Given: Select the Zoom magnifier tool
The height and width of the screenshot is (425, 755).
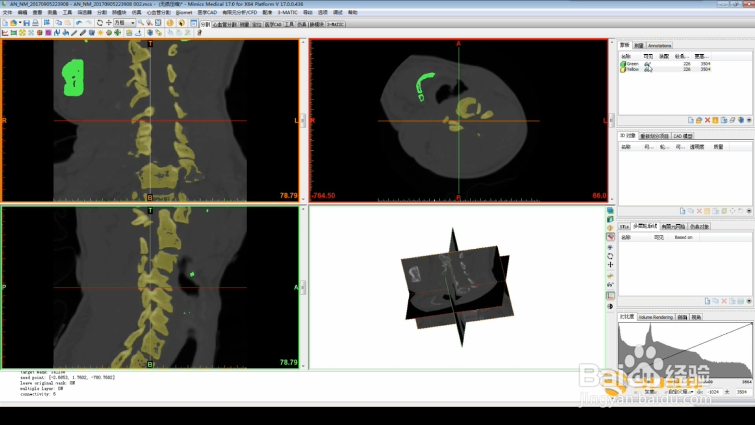Looking at the screenshot, I should click(141, 23).
